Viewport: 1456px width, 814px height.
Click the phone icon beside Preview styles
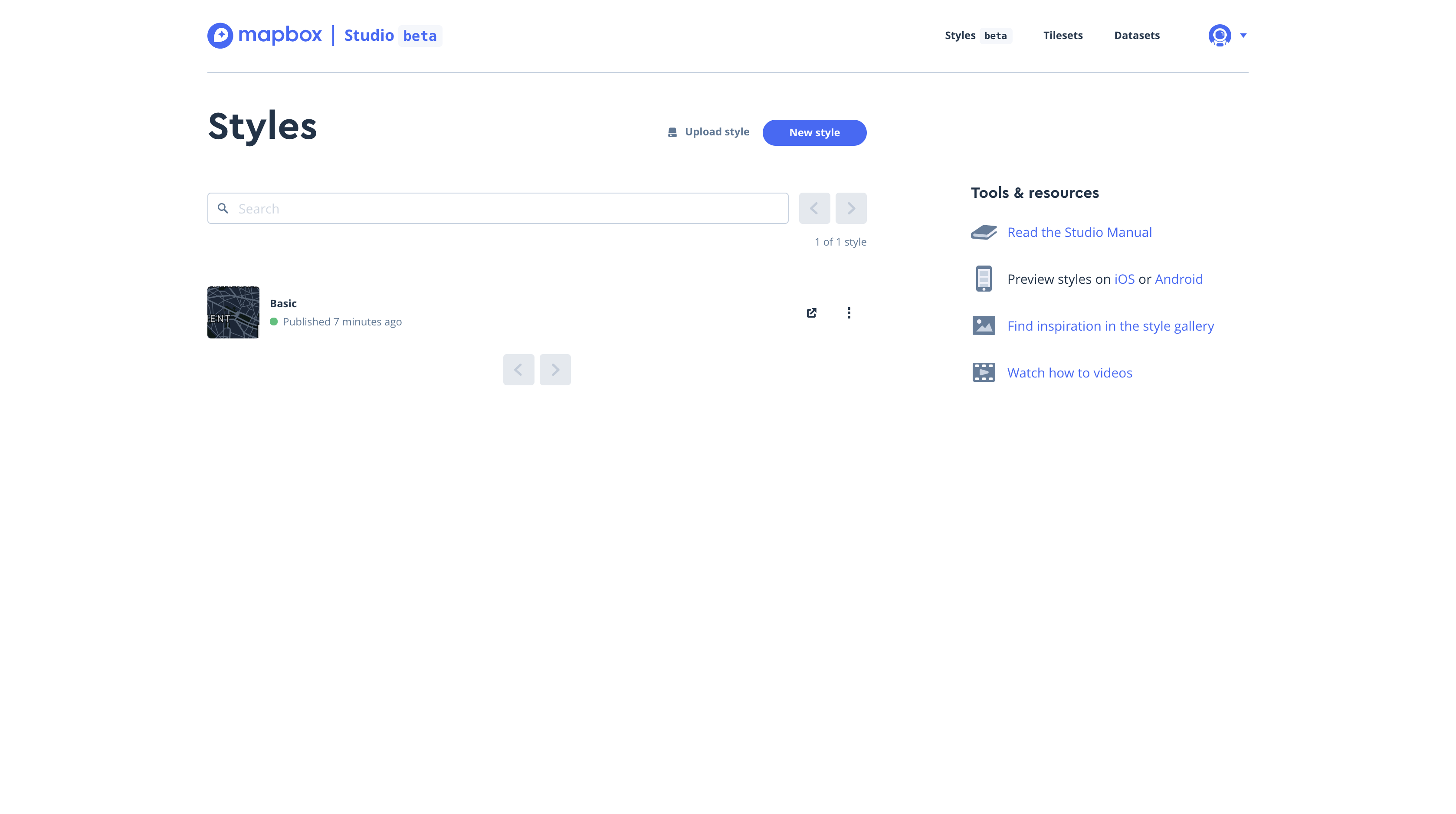coord(984,279)
